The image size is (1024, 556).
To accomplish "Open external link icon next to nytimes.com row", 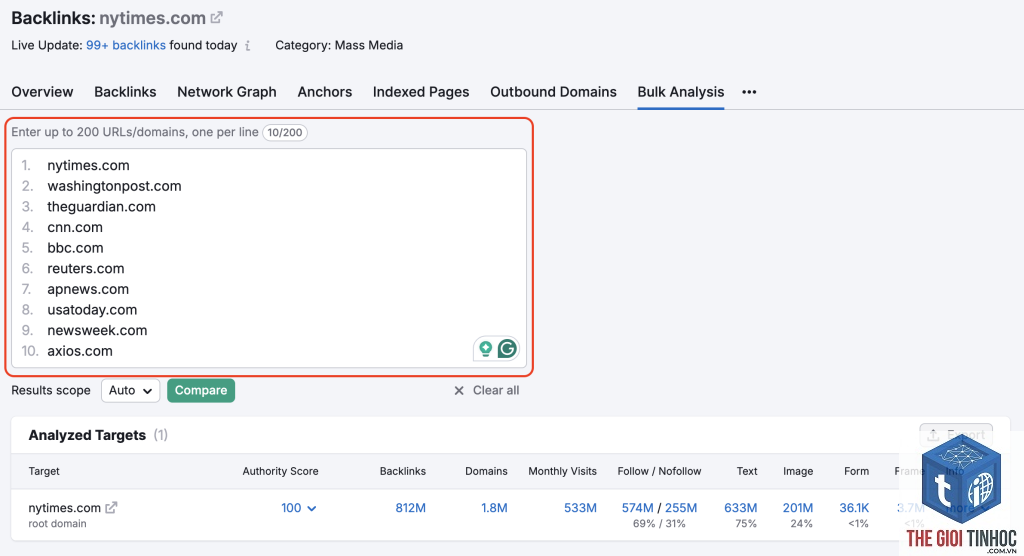I will coord(111,508).
